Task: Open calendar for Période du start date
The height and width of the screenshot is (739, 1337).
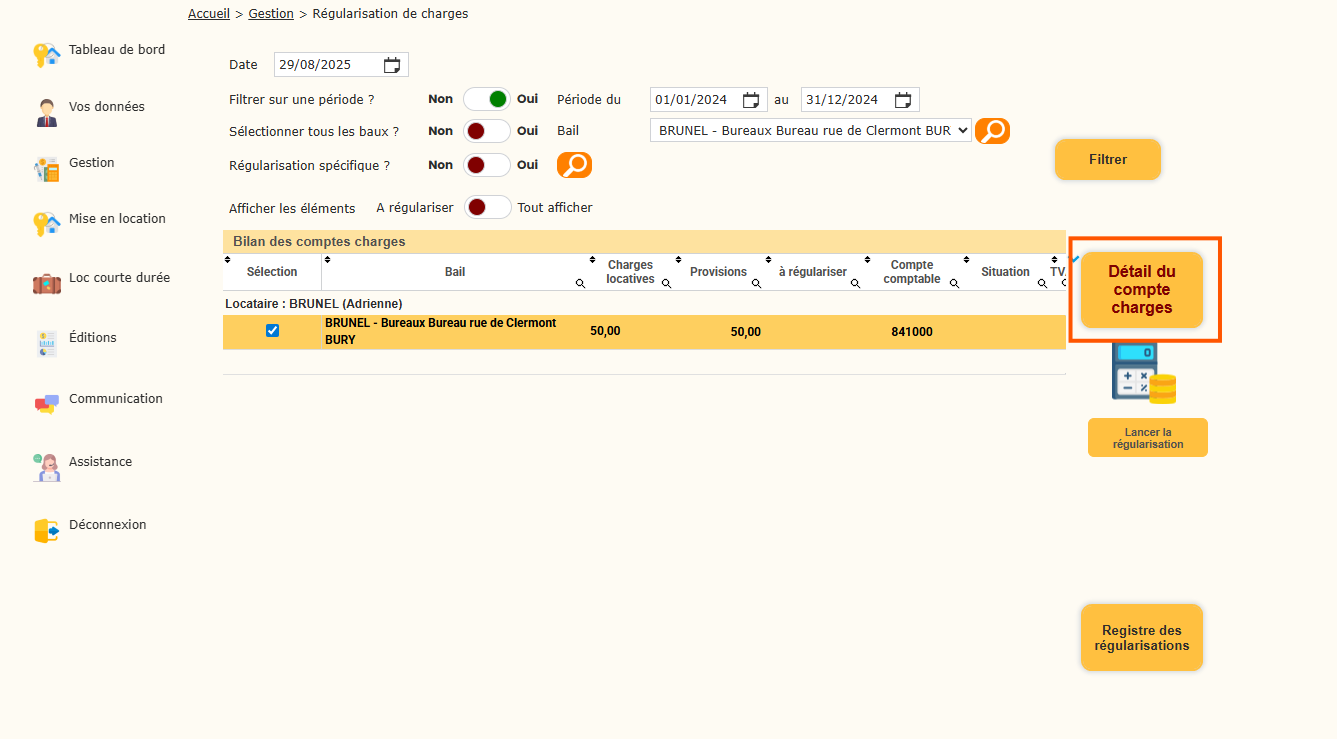Action: coord(751,100)
